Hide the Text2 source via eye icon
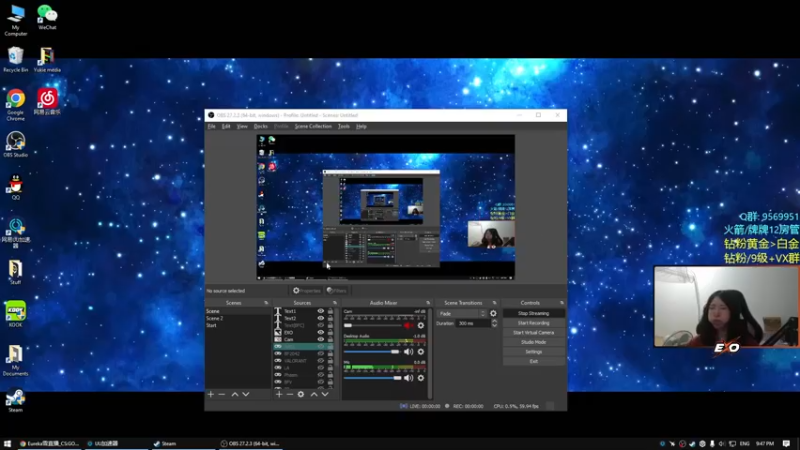 [320, 318]
